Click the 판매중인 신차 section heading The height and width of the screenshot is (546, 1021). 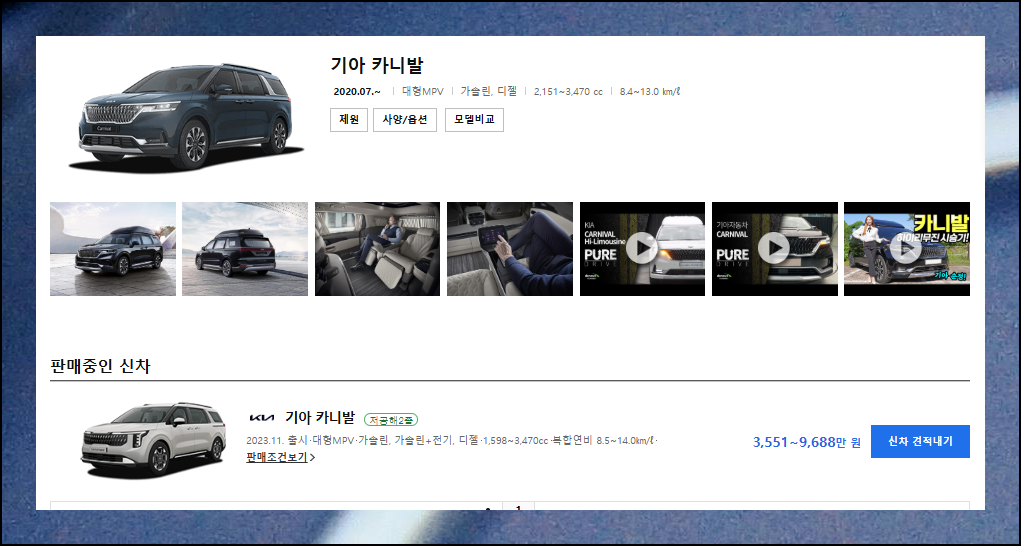(x=100, y=366)
